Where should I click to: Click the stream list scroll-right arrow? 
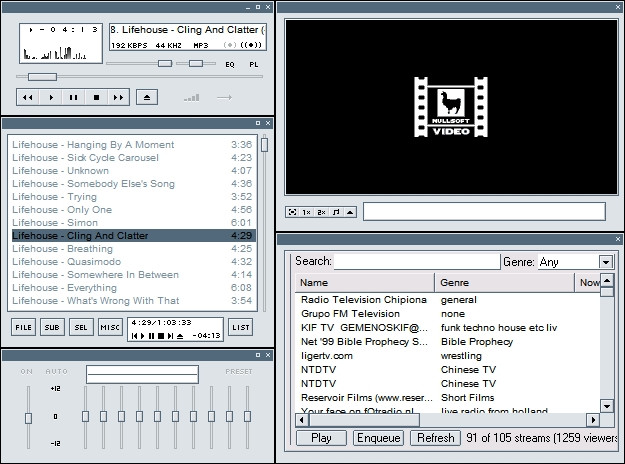click(x=593, y=420)
